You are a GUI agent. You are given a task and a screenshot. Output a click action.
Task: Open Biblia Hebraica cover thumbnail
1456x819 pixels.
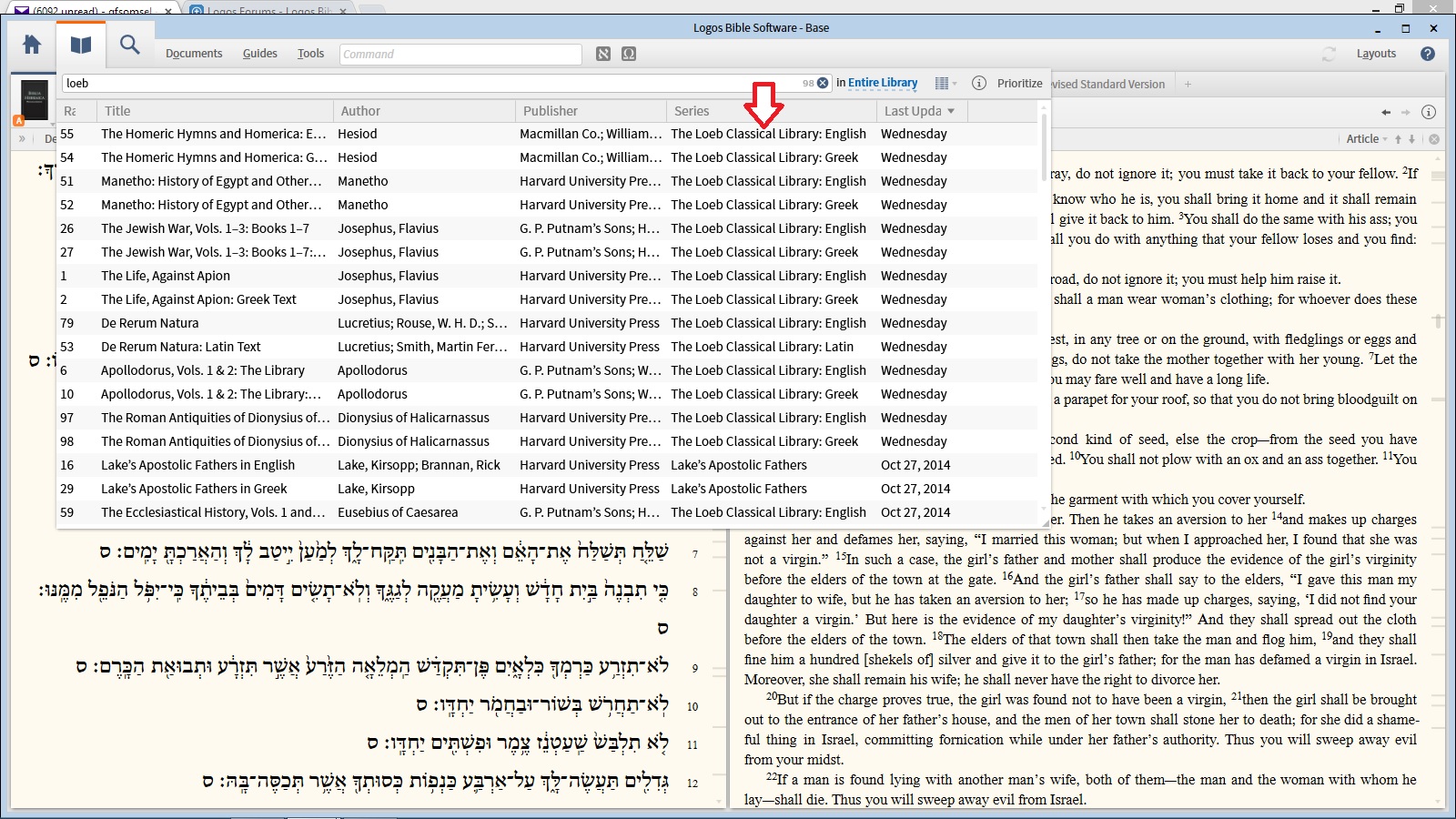point(34,99)
